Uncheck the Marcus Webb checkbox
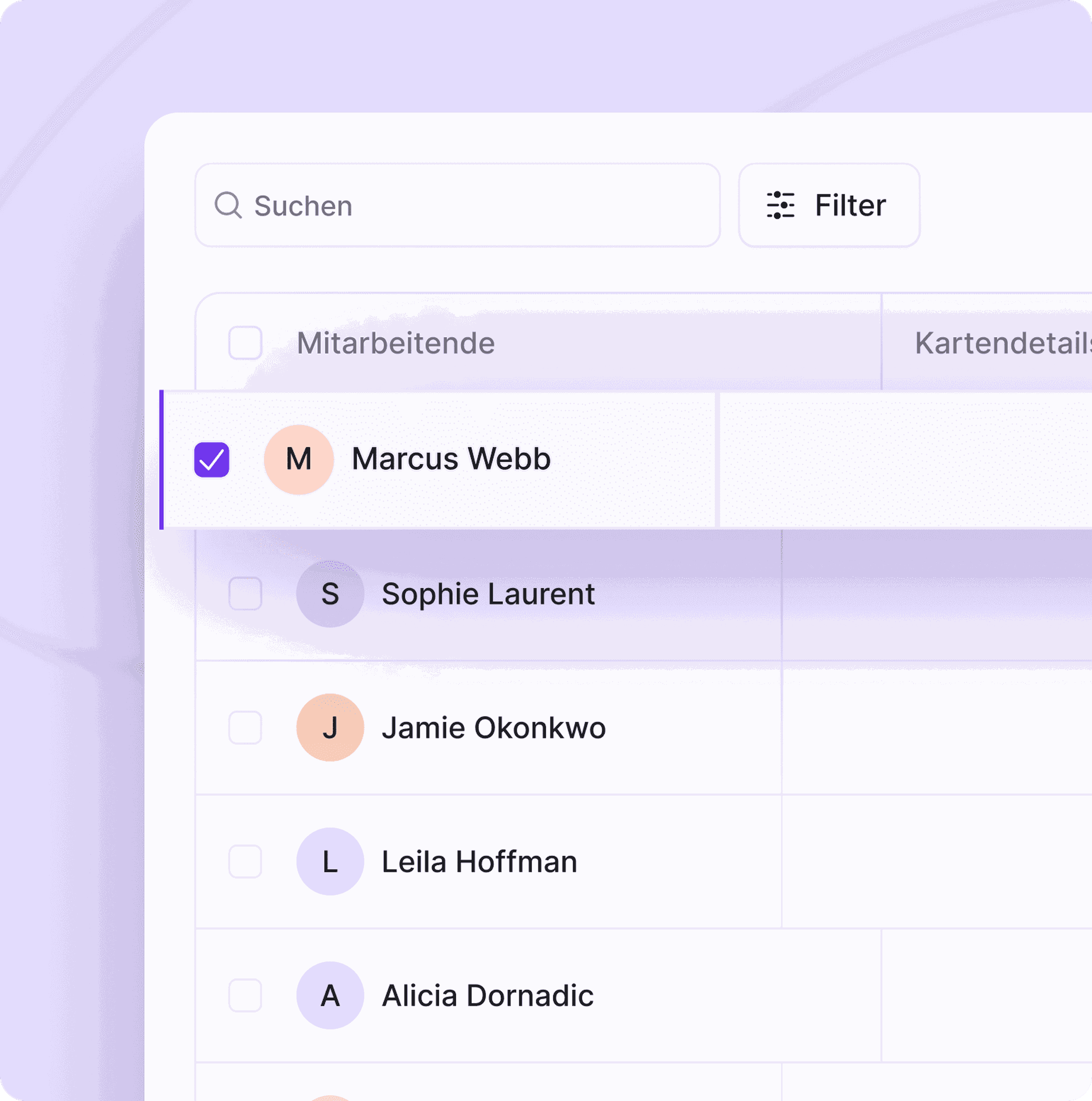 pos(211,459)
